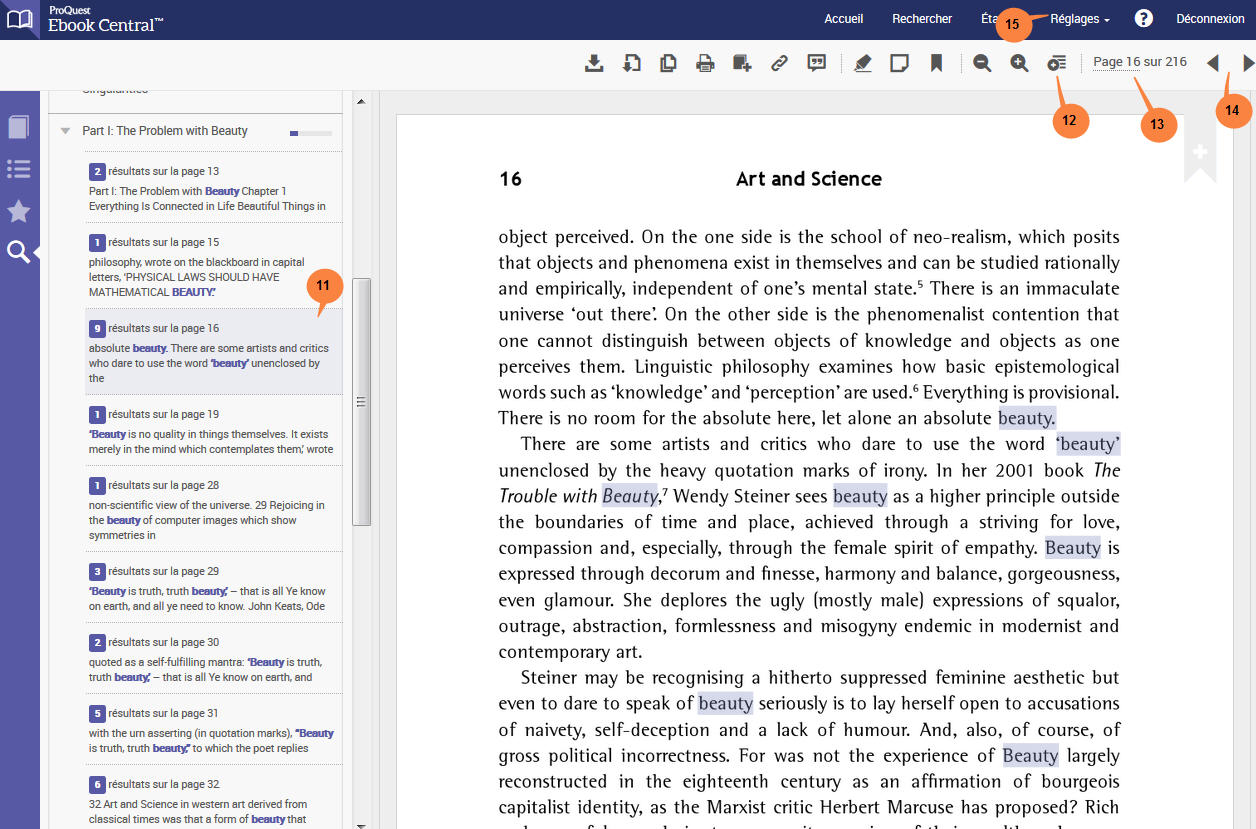Download the book using the download icon
The width and height of the screenshot is (1256, 829).
coord(594,63)
